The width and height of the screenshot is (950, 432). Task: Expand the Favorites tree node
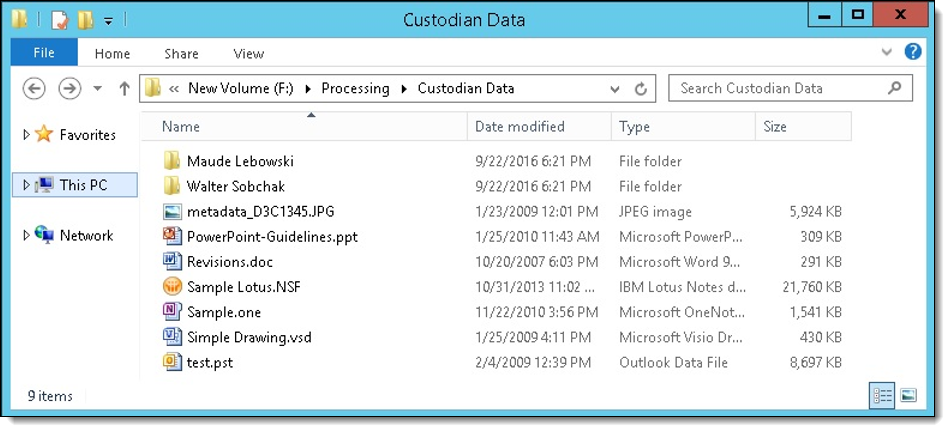tap(27, 135)
